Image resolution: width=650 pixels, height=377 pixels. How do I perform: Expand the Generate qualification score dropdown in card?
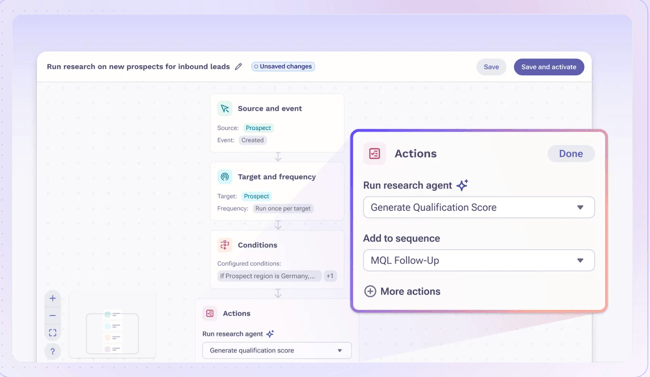point(276,350)
